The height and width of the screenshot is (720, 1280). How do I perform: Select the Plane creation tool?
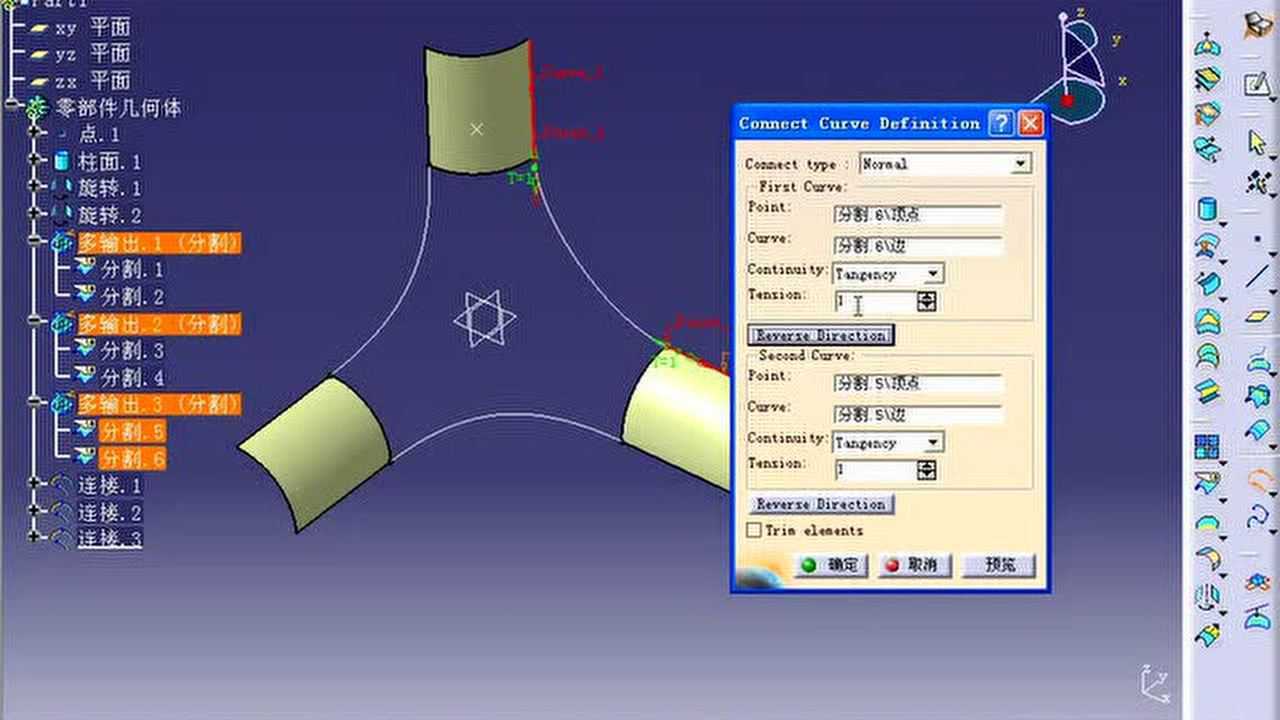pos(1257,317)
